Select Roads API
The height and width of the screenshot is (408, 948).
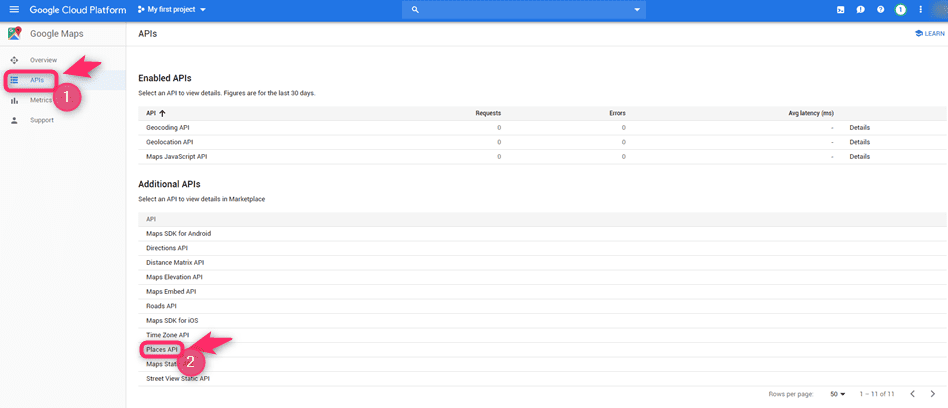(161, 306)
